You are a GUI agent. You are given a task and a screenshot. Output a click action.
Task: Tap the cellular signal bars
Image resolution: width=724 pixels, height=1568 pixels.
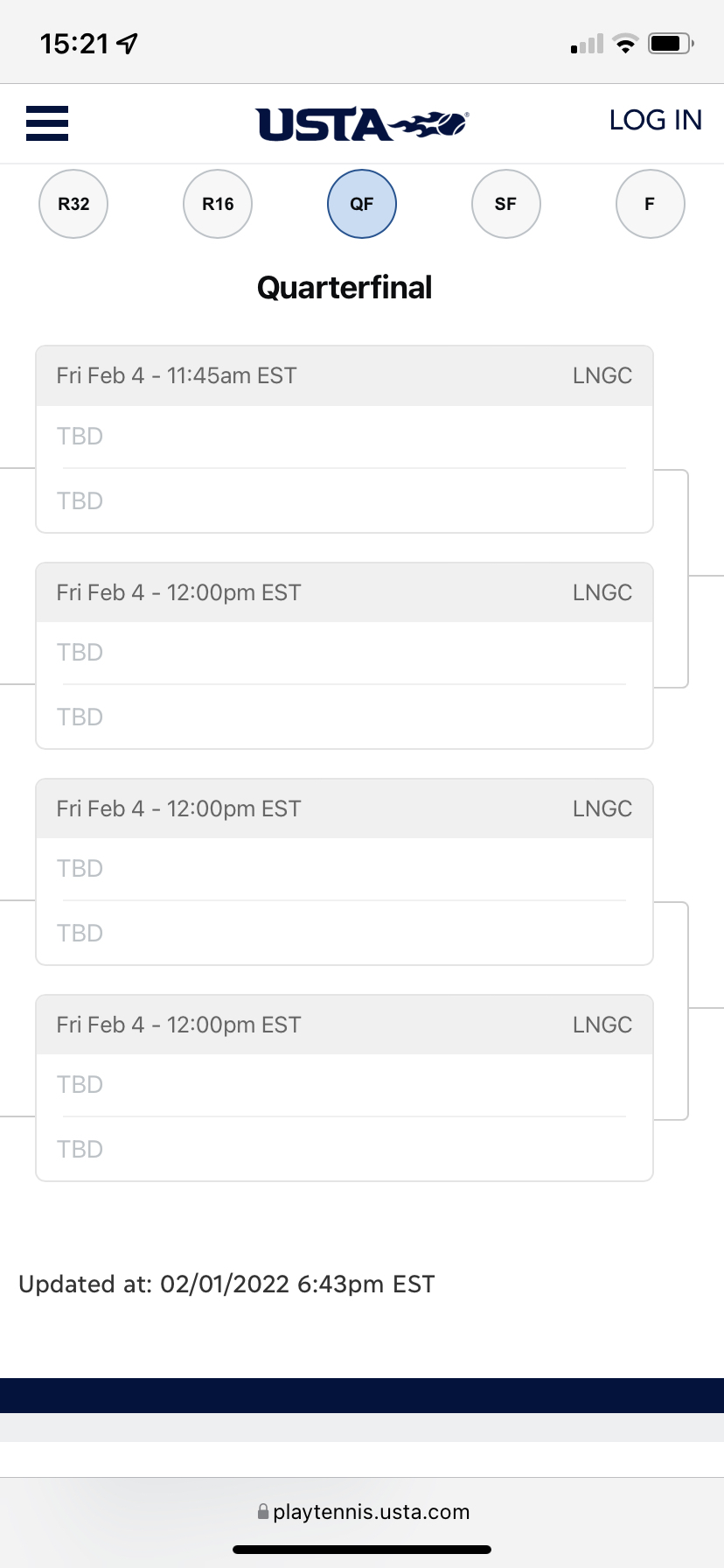click(587, 45)
